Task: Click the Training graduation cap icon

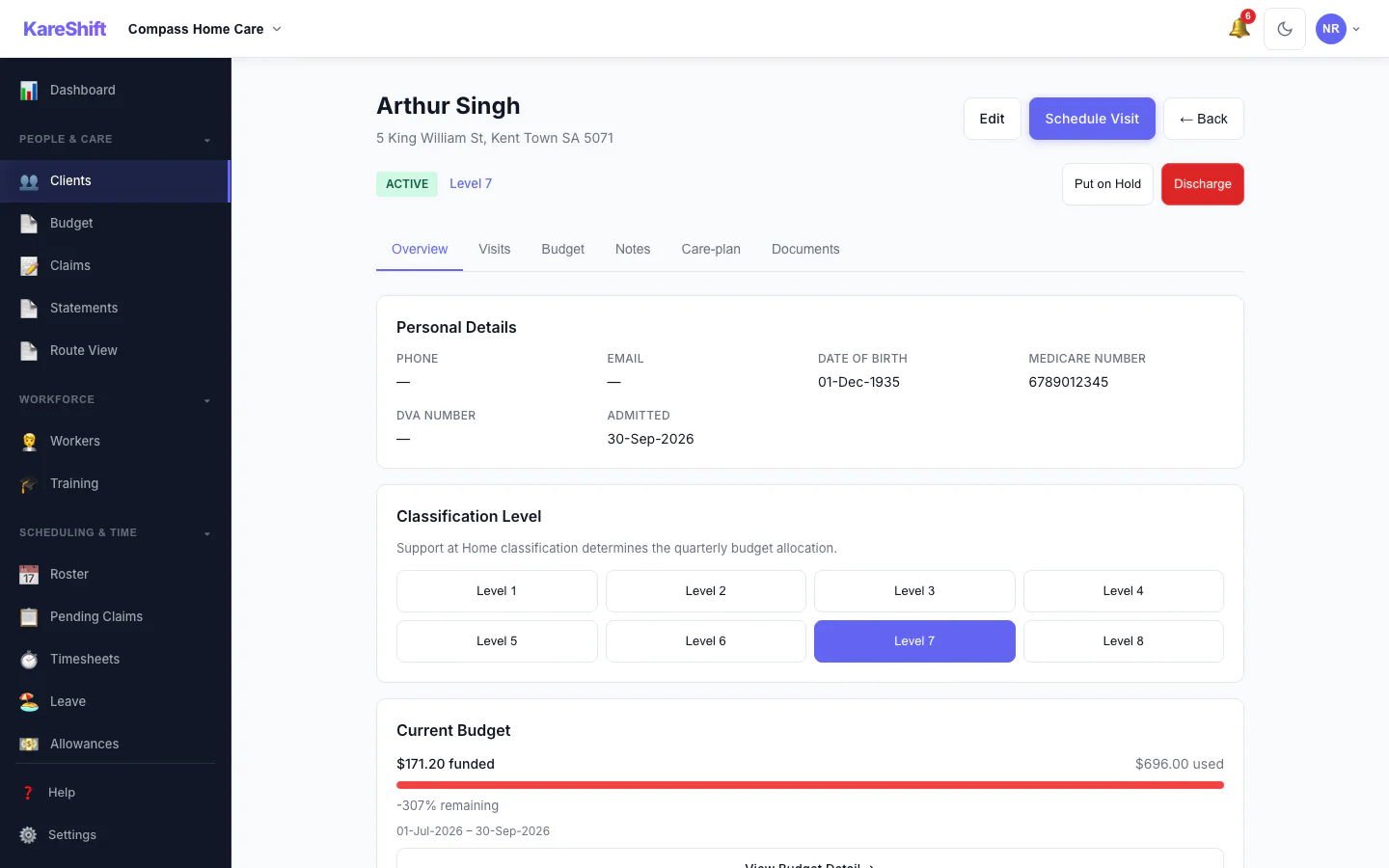Action: 29,484
